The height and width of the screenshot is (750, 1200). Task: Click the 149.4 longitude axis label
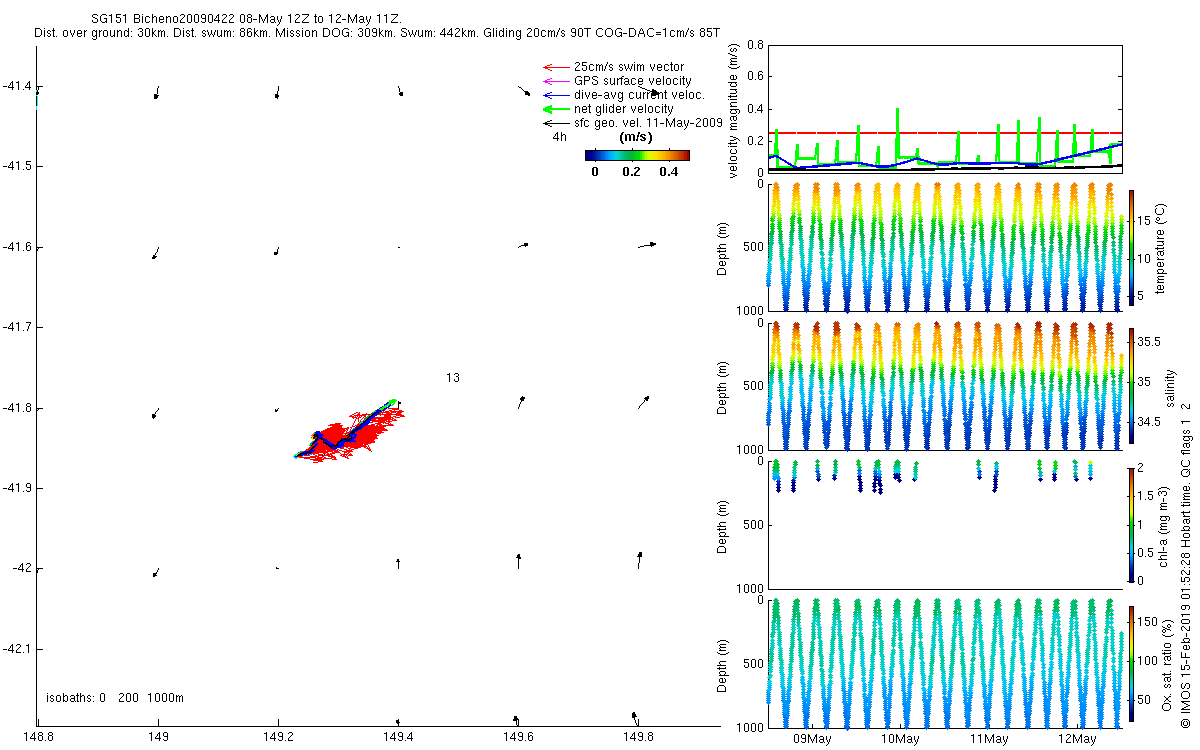click(x=398, y=738)
